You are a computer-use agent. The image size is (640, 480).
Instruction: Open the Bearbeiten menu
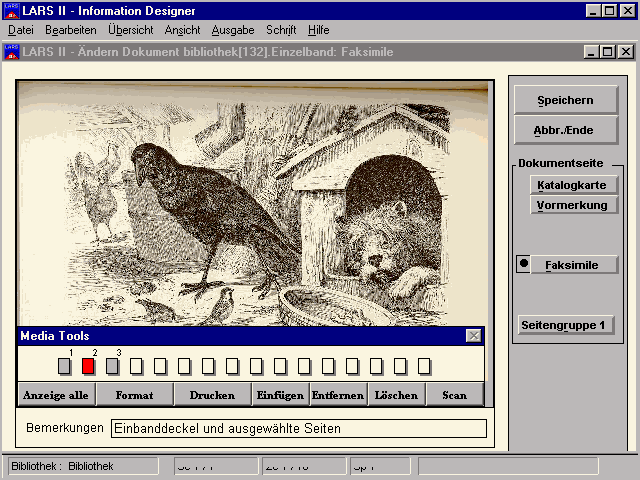(x=71, y=30)
